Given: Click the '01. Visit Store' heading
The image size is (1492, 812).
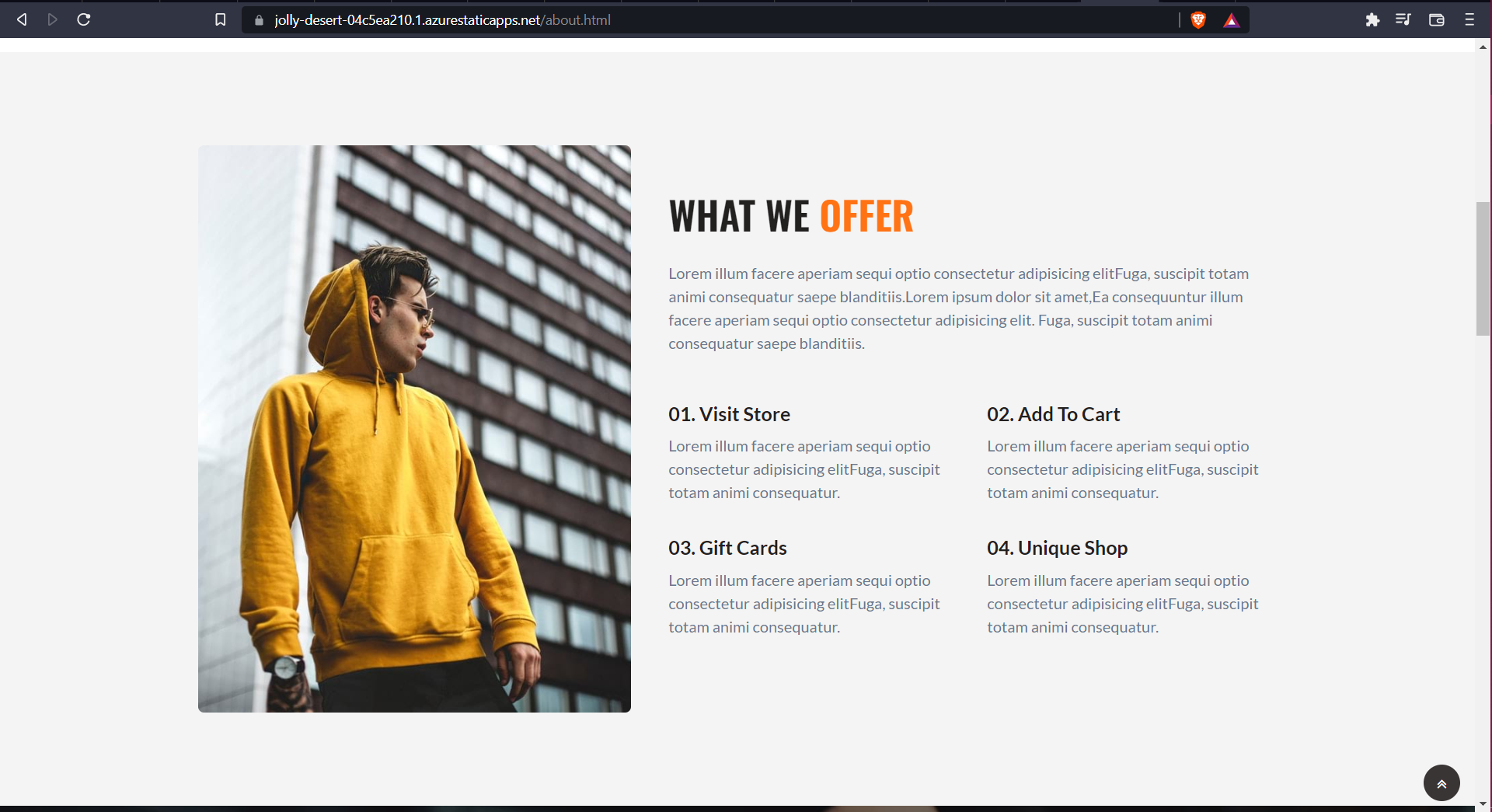Looking at the screenshot, I should [729, 414].
